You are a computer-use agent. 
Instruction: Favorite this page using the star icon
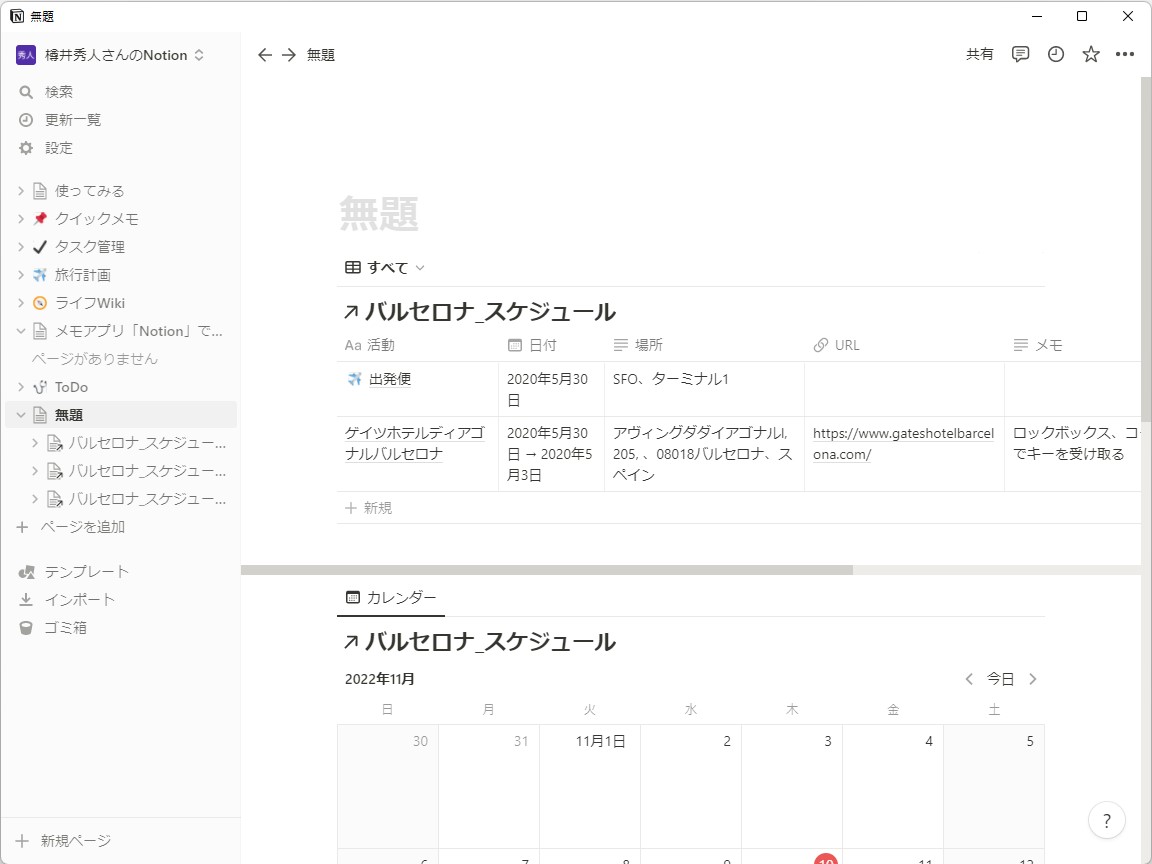pos(1090,54)
